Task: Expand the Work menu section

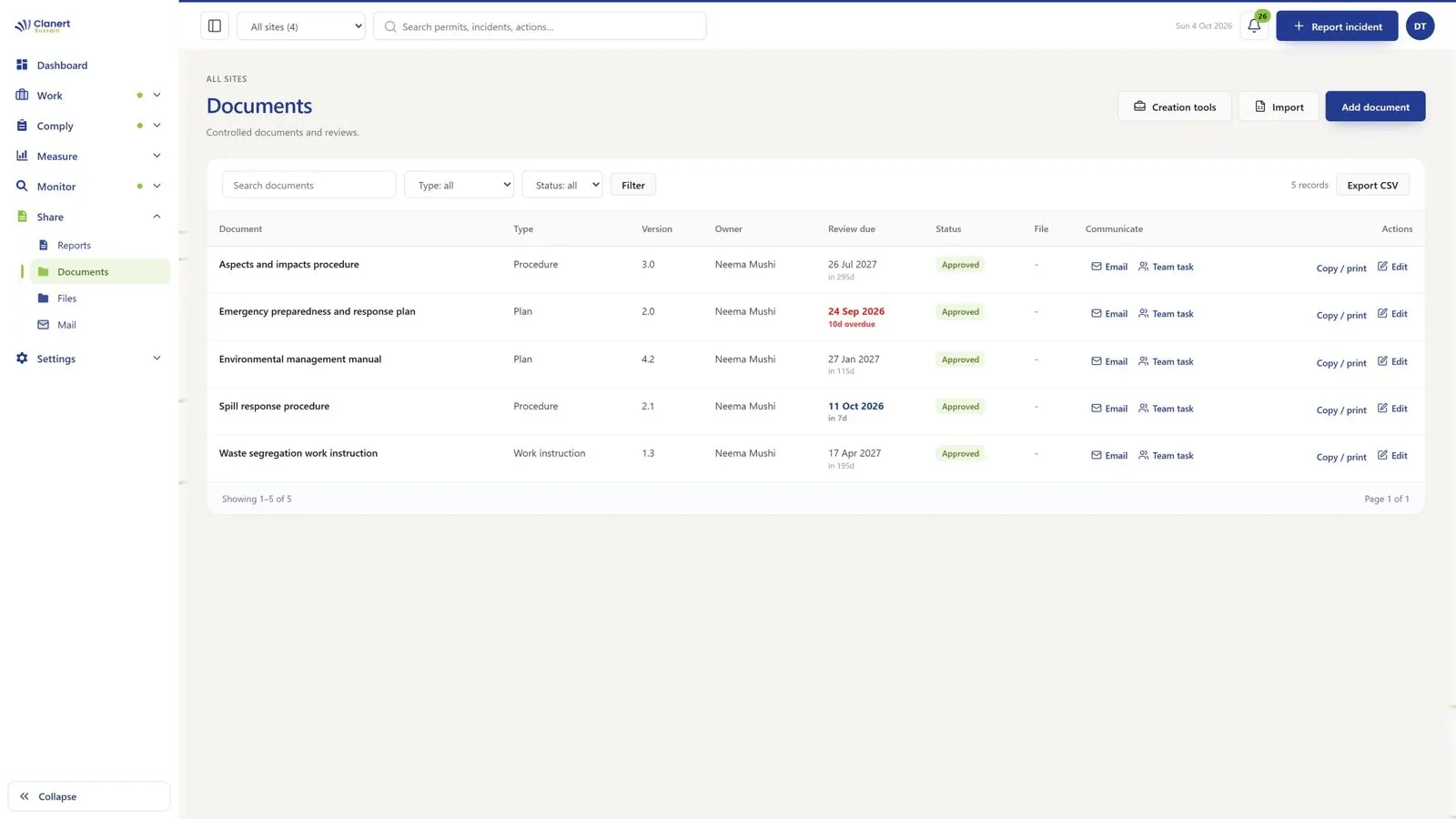Action: [88, 96]
